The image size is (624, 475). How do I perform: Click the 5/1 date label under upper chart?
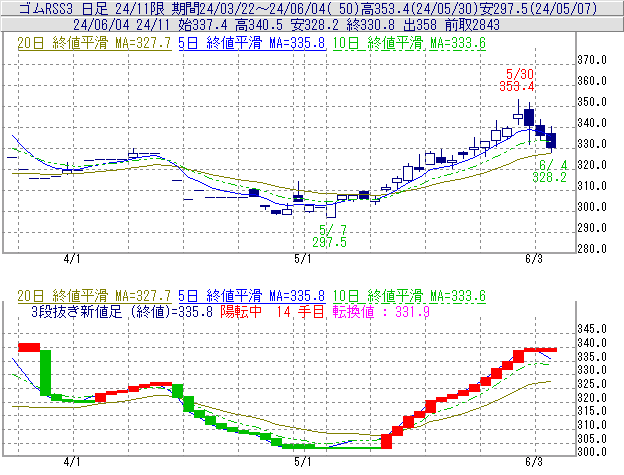(x=303, y=259)
